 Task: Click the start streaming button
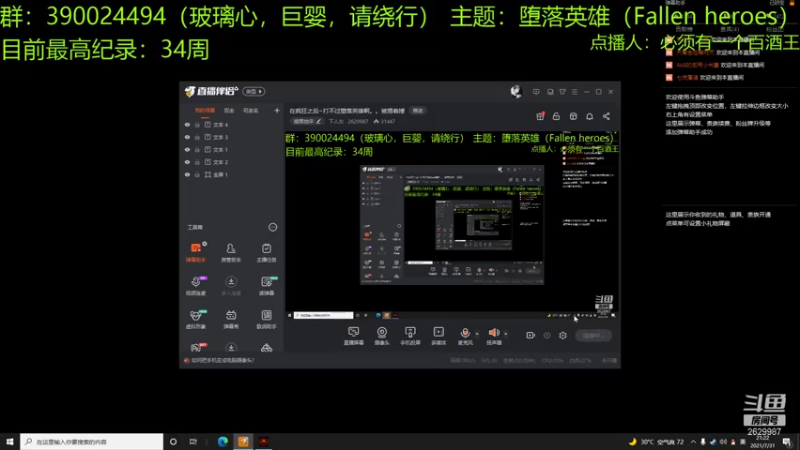(593, 335)
